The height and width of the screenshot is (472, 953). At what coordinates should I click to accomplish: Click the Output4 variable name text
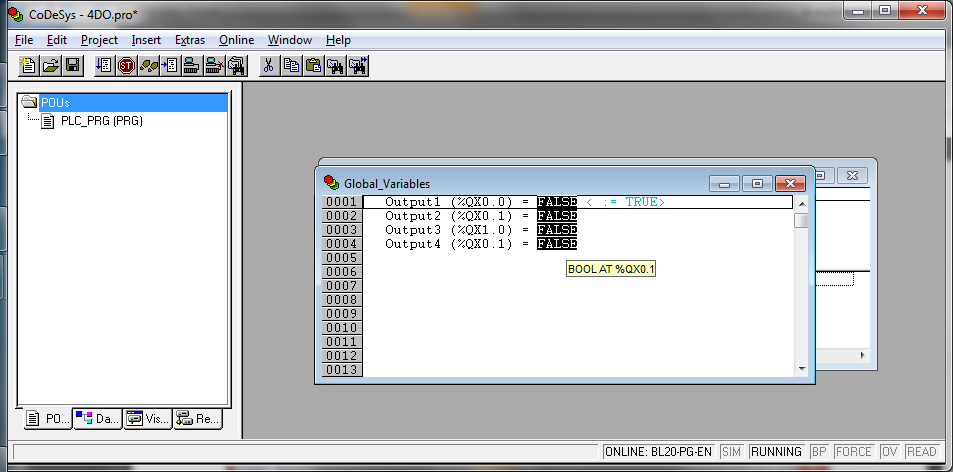pyautogui.click(x=413, y=244)
